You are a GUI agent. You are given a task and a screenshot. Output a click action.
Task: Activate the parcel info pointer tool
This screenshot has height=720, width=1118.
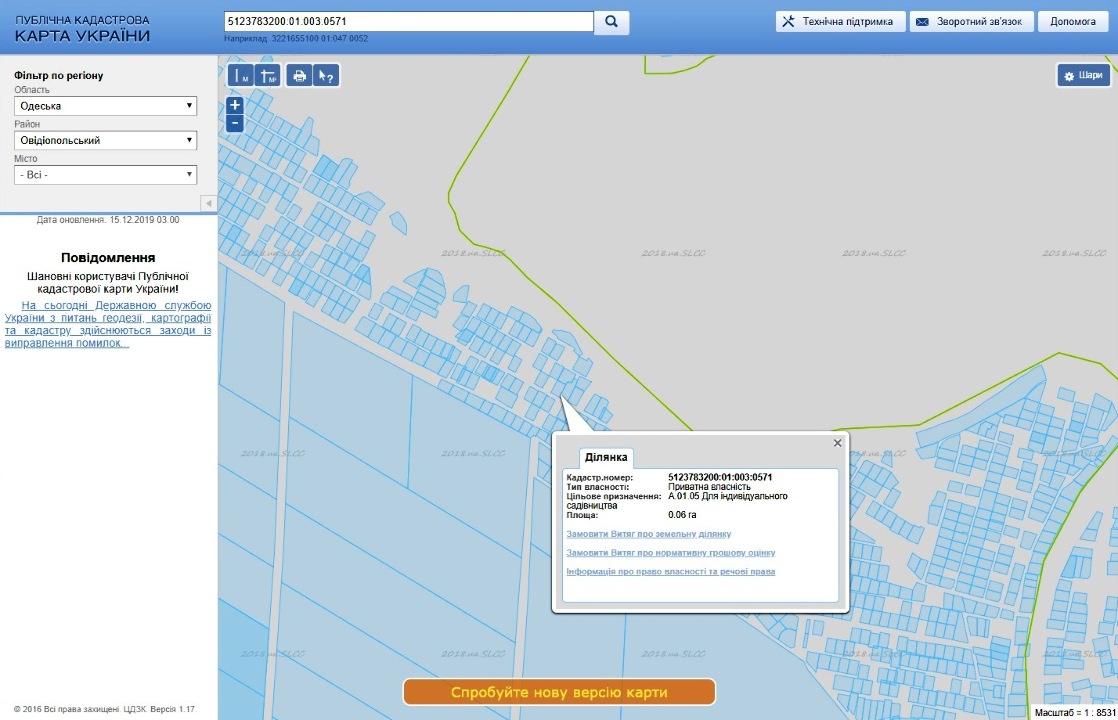tap(326, 76)
